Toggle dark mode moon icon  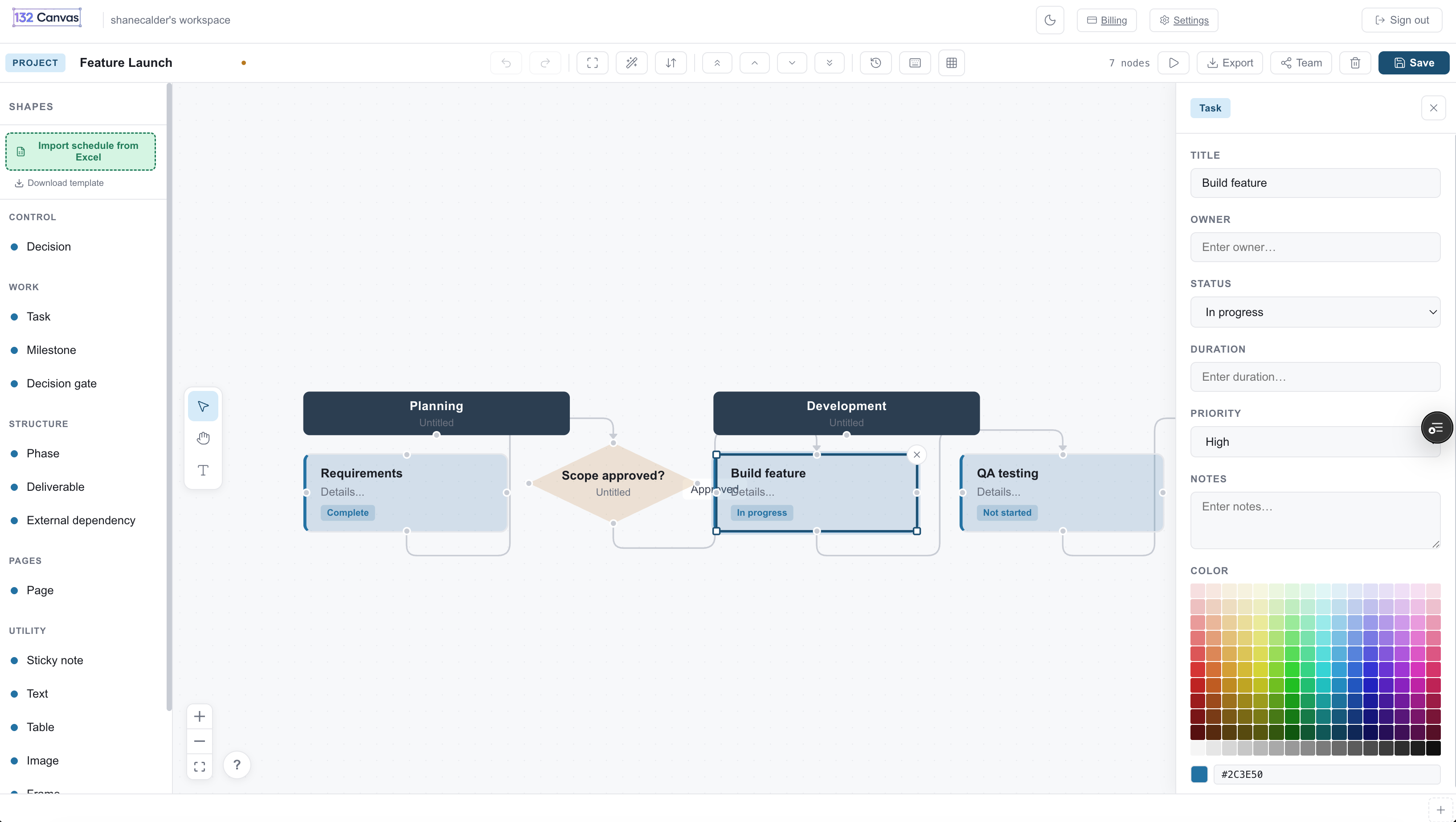click(1050, 21)
